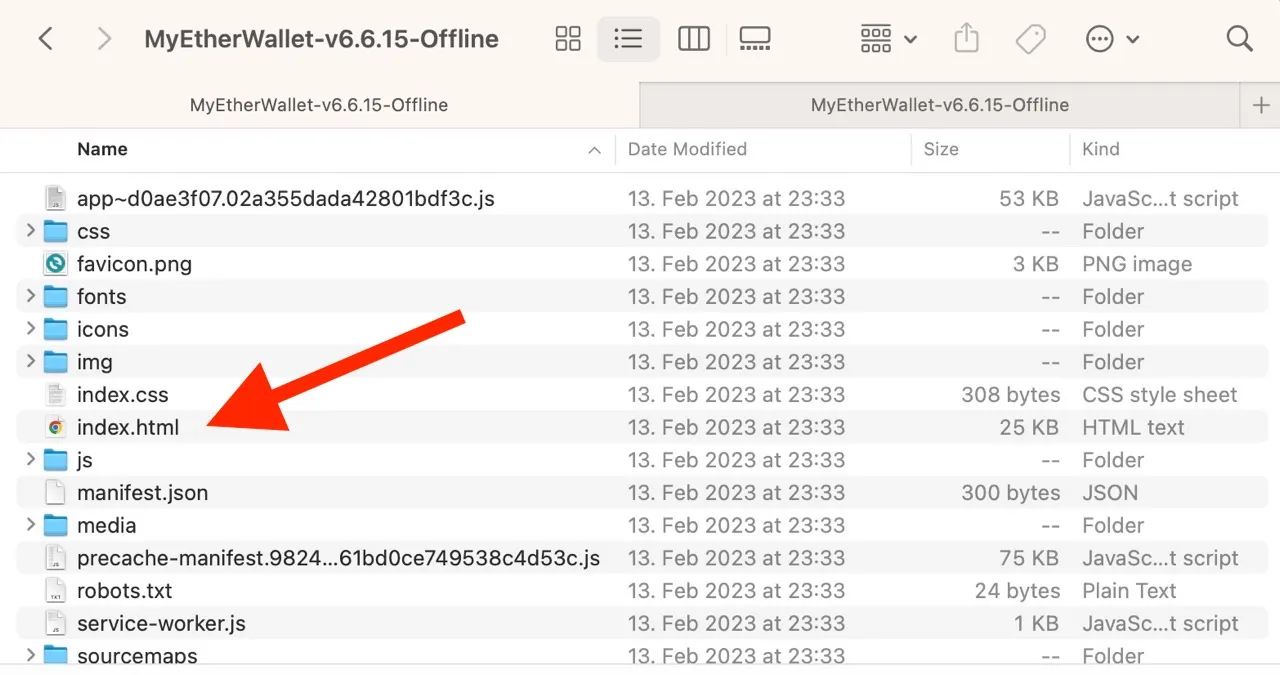Go back with the left chevron button
Screen dimensions: 1280x675
[45, 39]
